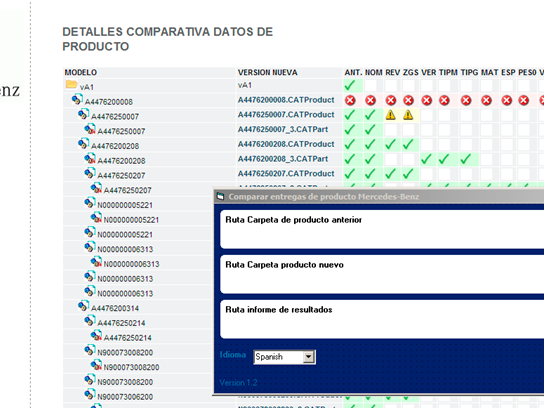This screenshot has height=408, width=544.
Task: Click the yellow warning icon under ZGS column
Action: click(x=408, y=115)
